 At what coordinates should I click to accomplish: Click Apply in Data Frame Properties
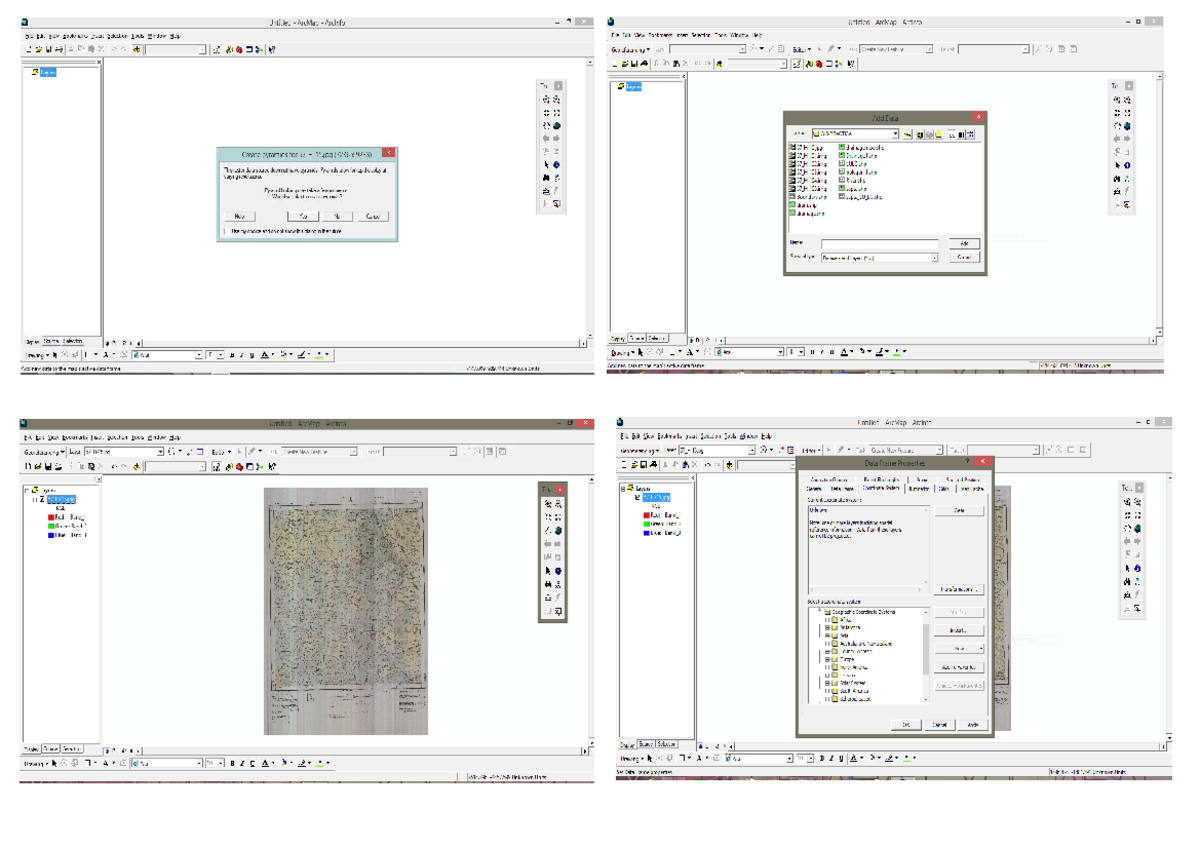click(973, 723)
